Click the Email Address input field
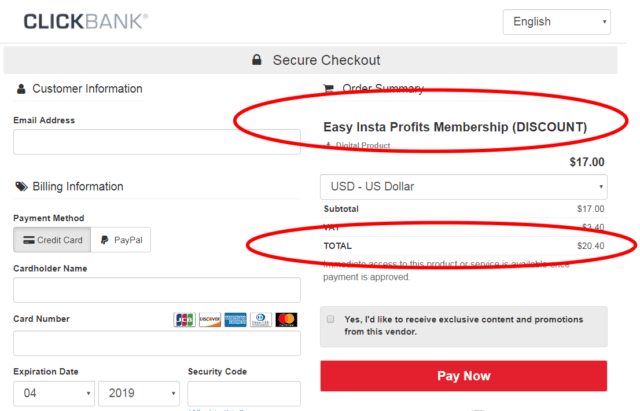 tap(157, 142)
